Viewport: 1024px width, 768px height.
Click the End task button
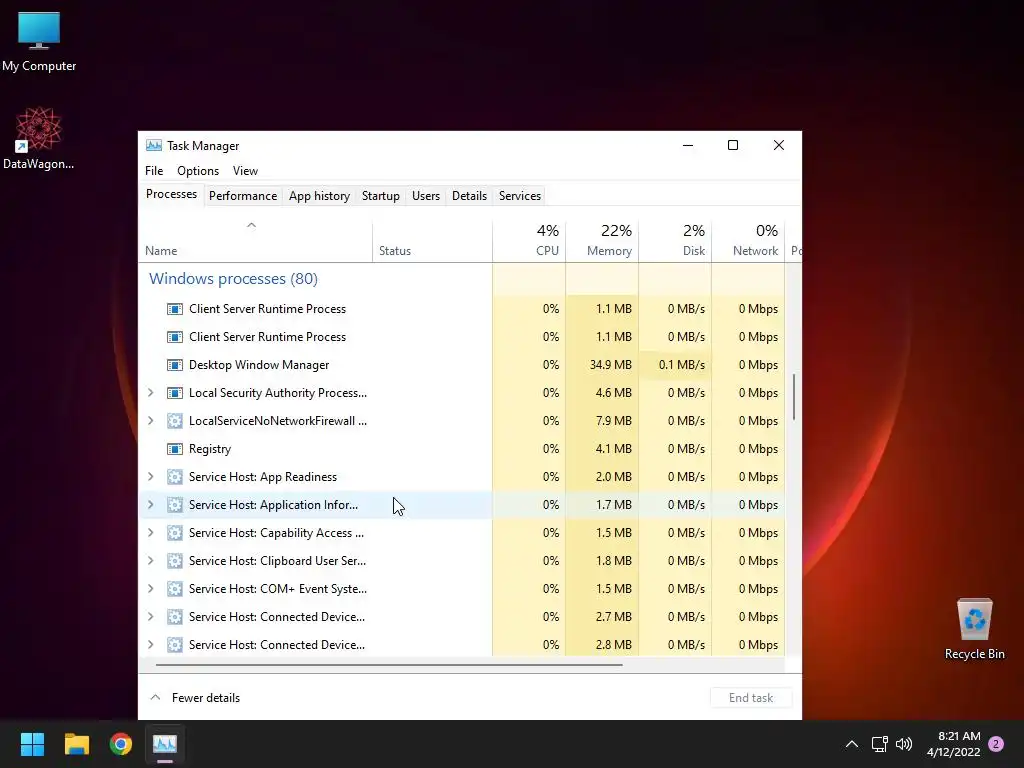click(x=751, y=697)
